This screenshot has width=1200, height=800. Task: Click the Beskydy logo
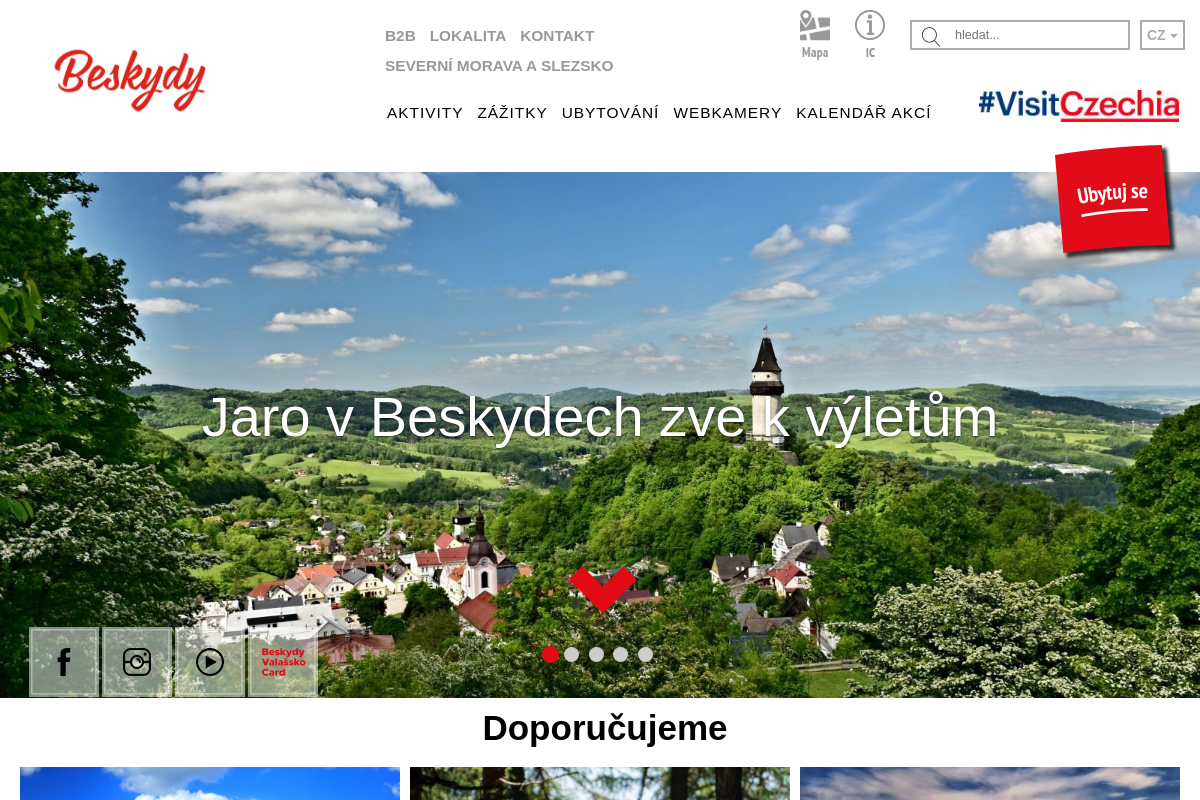click(x=130, y=80)
